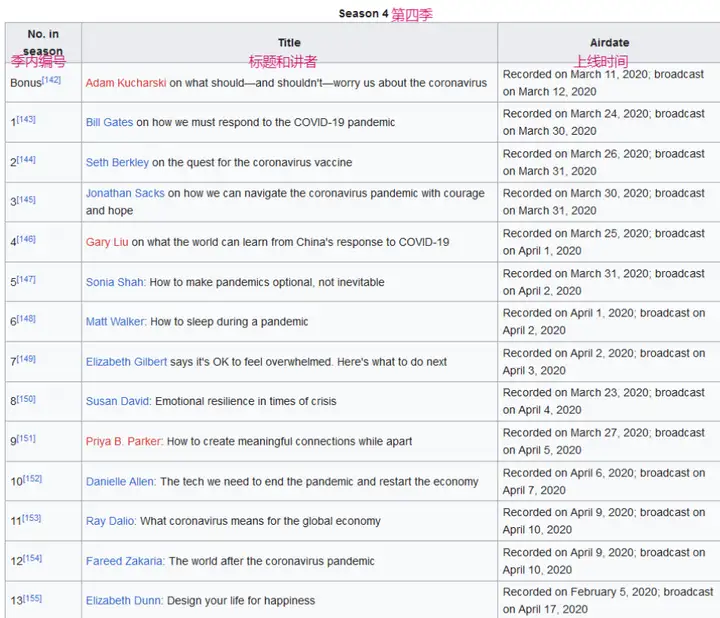Follow citation [148] for episode 6
This screenshot has height=618, width=720.
click(26, 319)
